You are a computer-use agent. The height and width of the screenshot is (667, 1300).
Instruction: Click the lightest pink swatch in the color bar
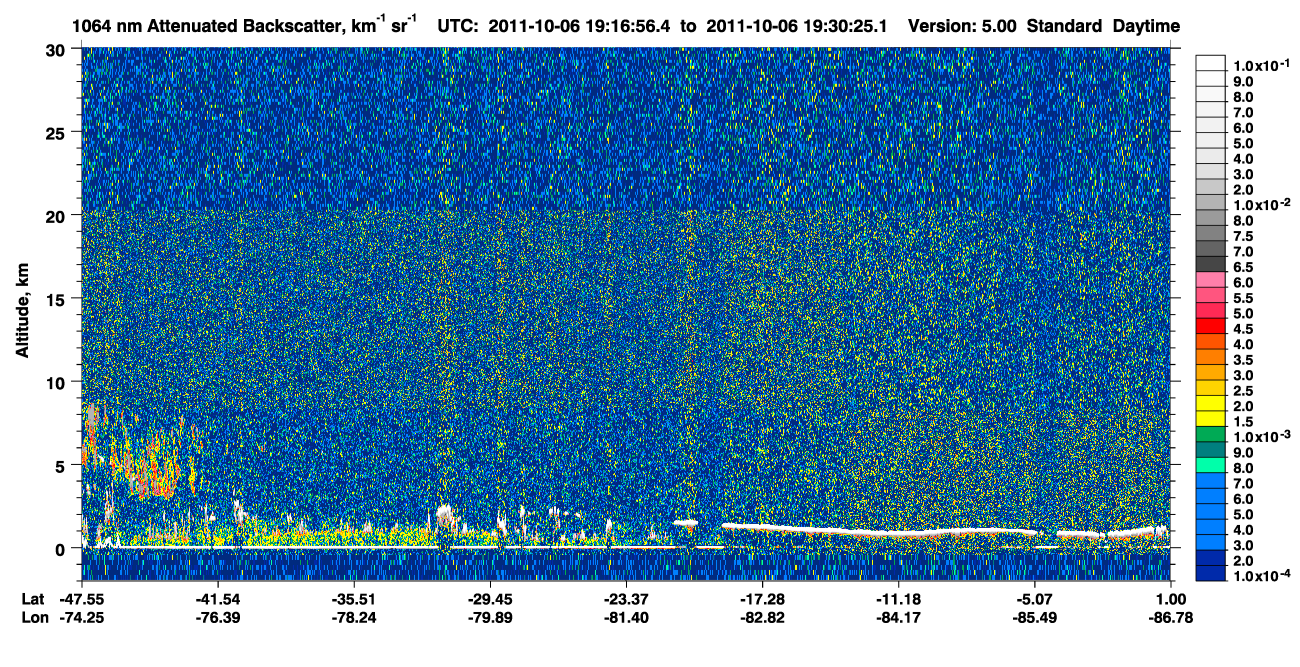[x=1211, y=279]
